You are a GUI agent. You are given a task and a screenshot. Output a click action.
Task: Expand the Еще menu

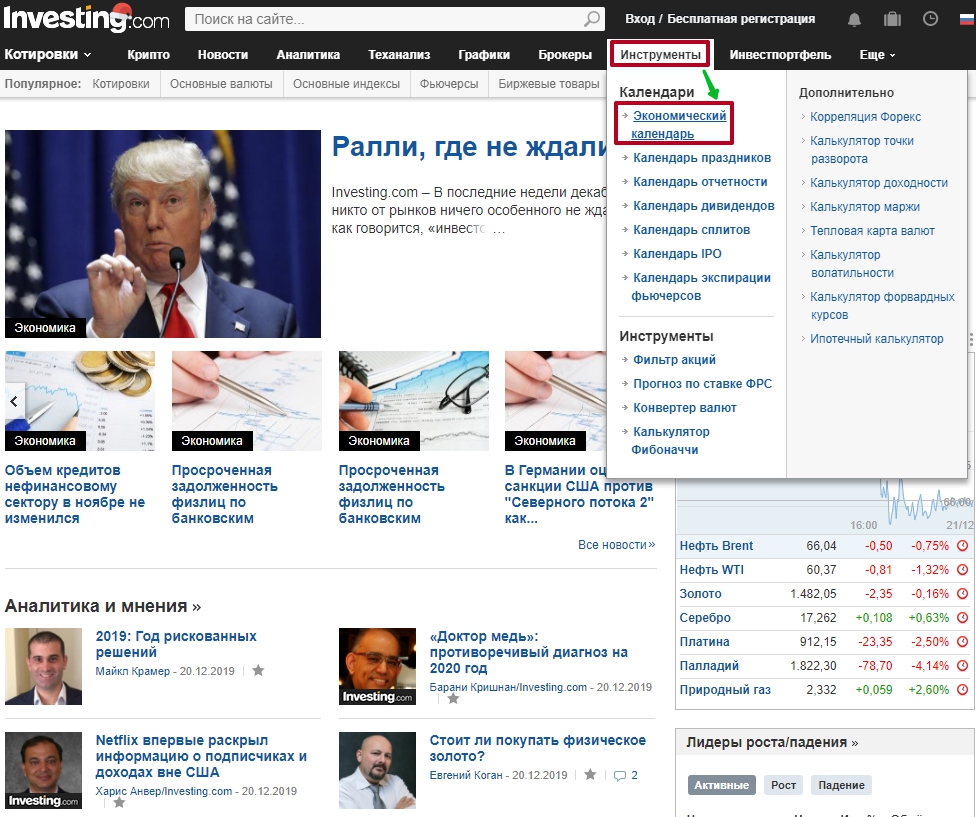[x=877, y=55]
